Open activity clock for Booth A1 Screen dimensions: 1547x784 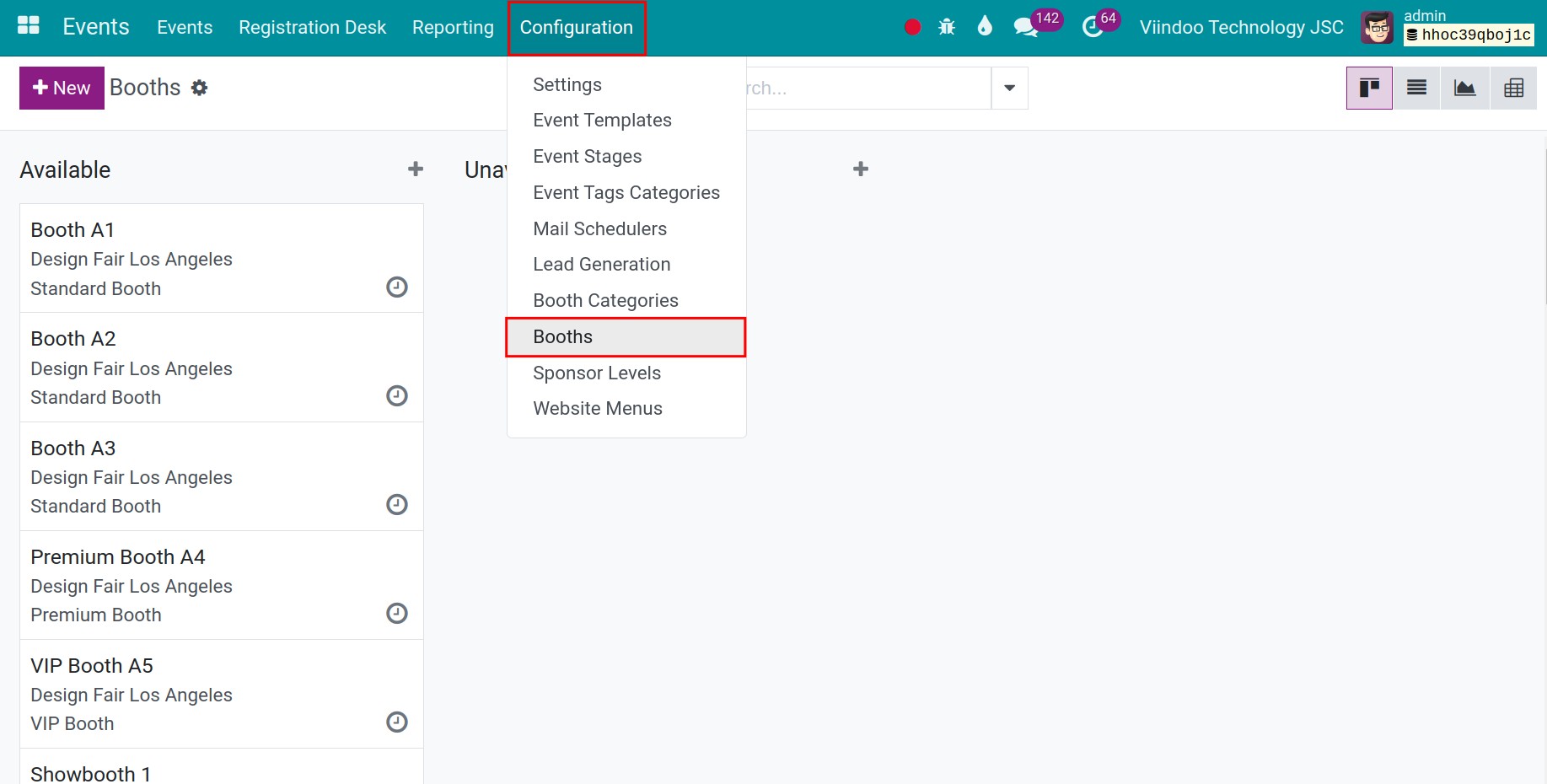point(397,287)
